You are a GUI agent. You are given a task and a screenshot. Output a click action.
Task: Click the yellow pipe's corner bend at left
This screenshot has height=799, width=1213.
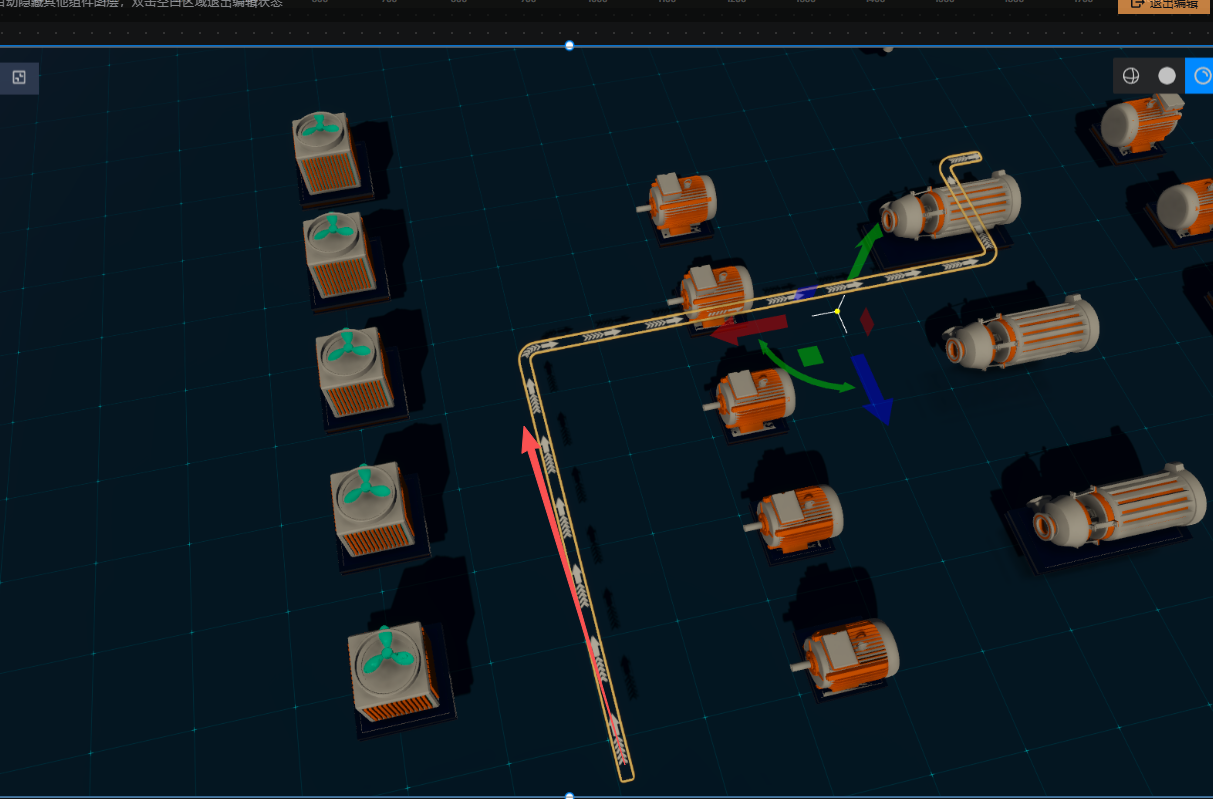pyautogui.click(x=530, y=355)
